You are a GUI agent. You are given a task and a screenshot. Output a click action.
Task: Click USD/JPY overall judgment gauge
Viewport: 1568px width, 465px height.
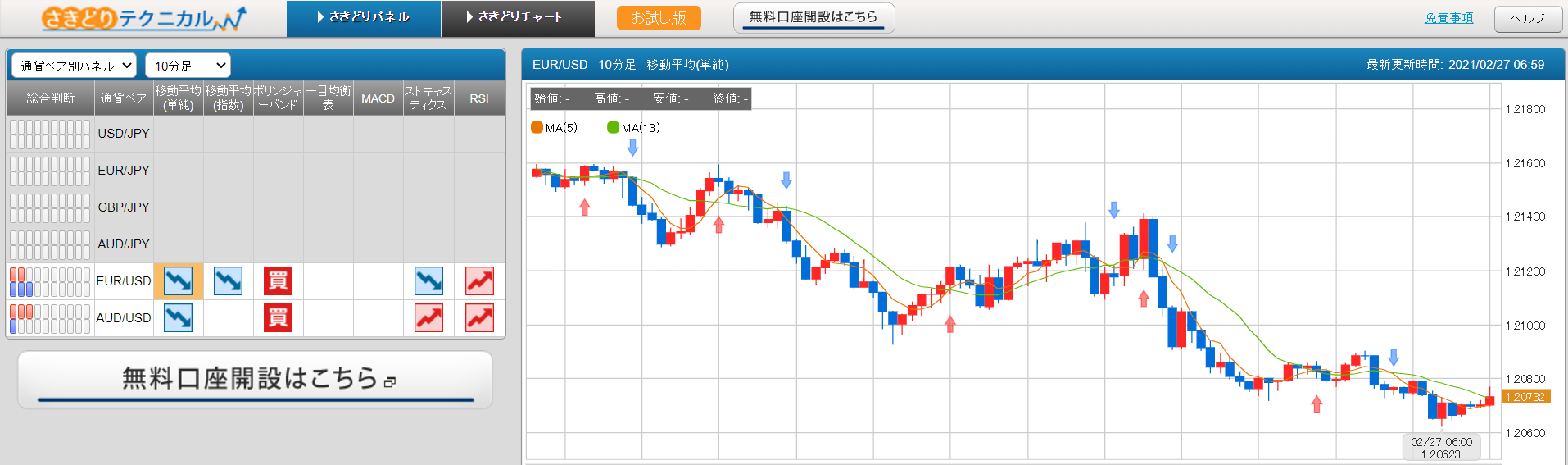coord(50,134)
